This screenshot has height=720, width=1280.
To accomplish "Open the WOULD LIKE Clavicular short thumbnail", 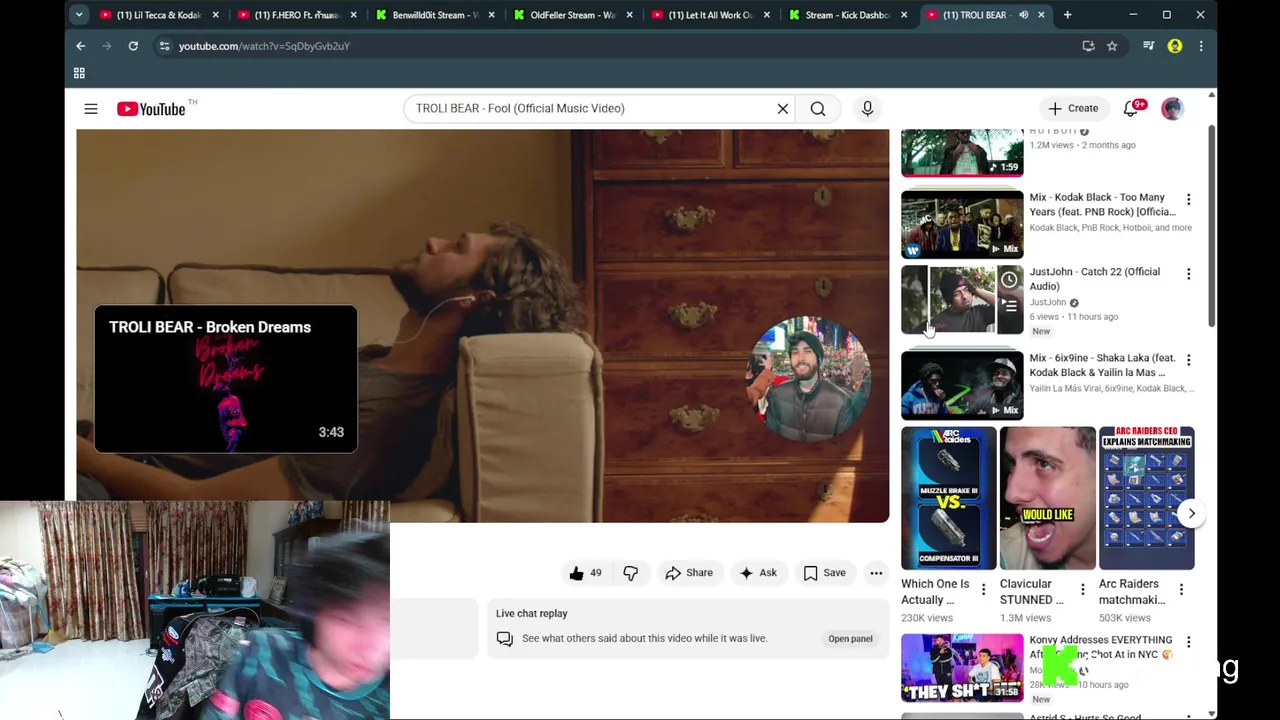I will coord(1048,498).
